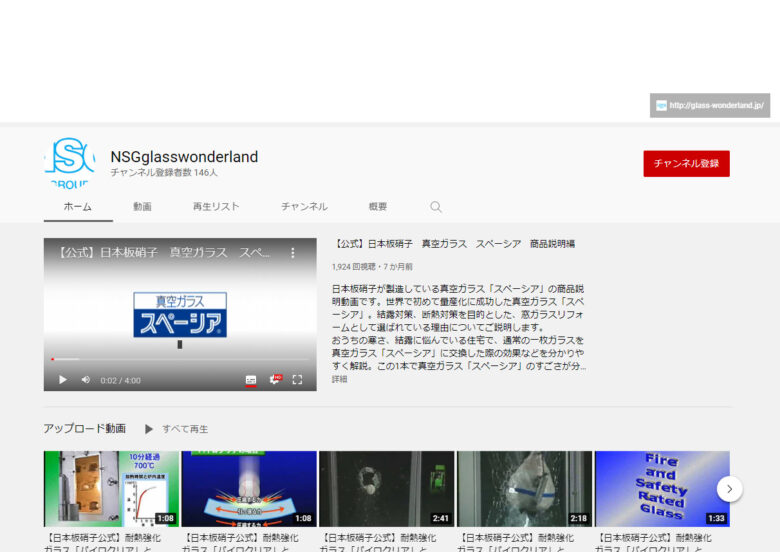This screenshot has width=780, height=552.
Task: Click the チャンネル登録者数 146人 text
Action: click(164, 173)
